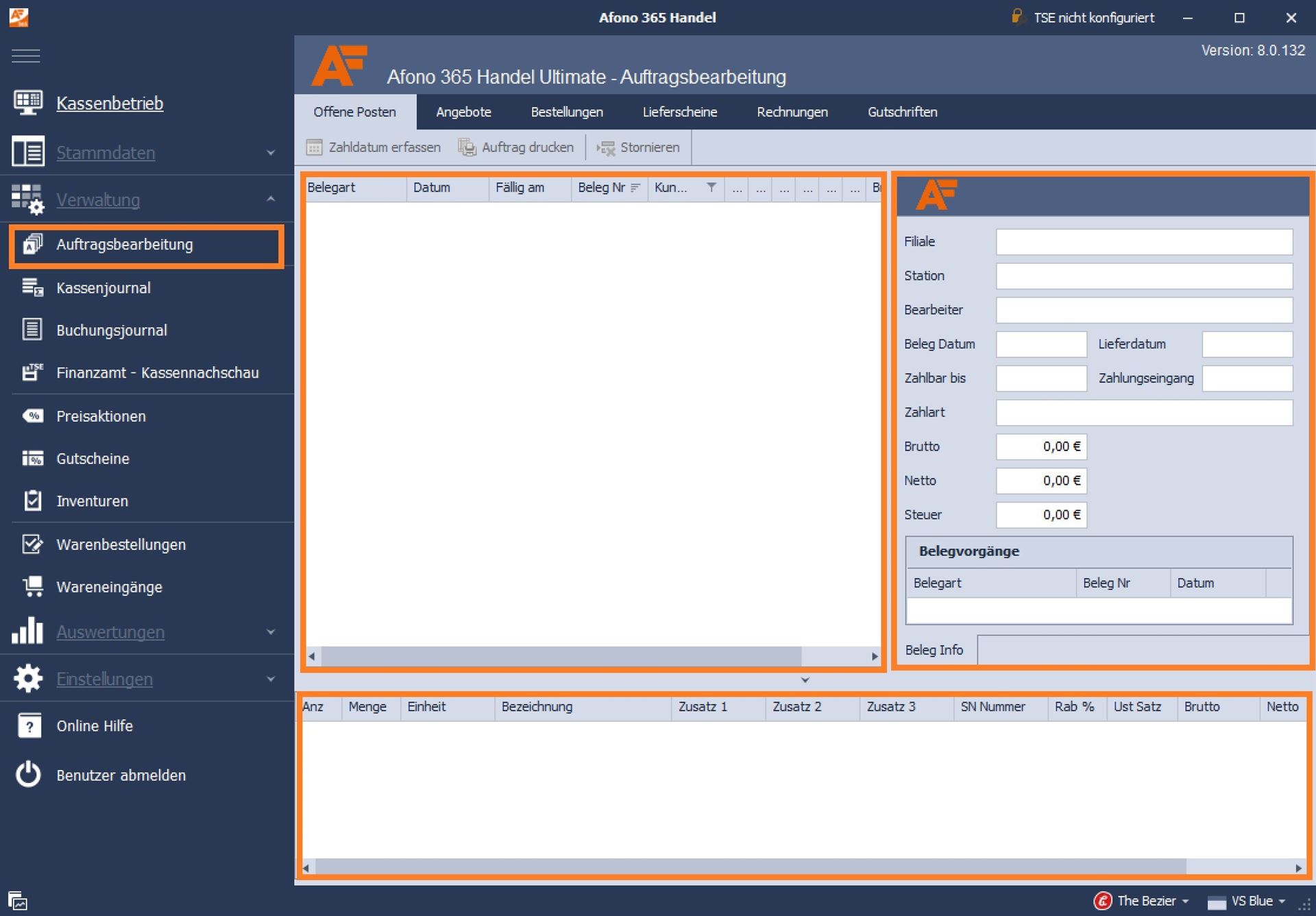Click the Stornieren button
The height and width of the screenshot is (916, 1316).
coord(639,147)
